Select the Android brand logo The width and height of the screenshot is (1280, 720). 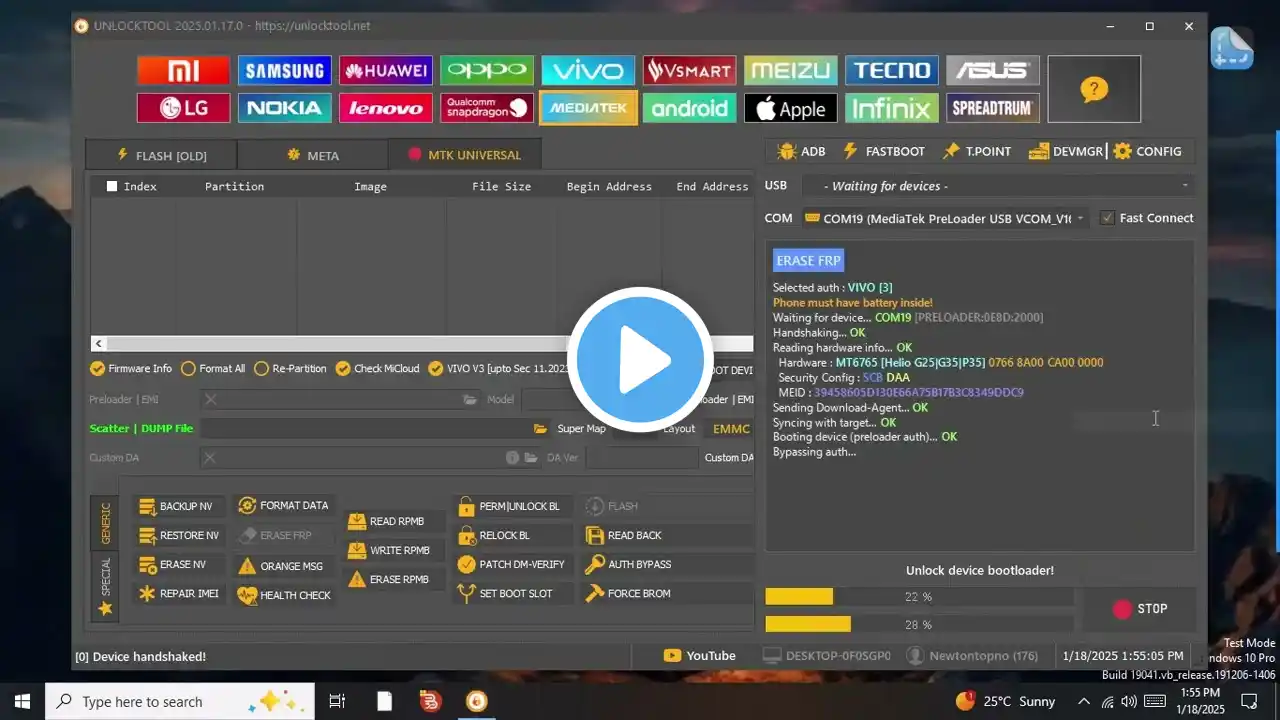coord(690,108)
